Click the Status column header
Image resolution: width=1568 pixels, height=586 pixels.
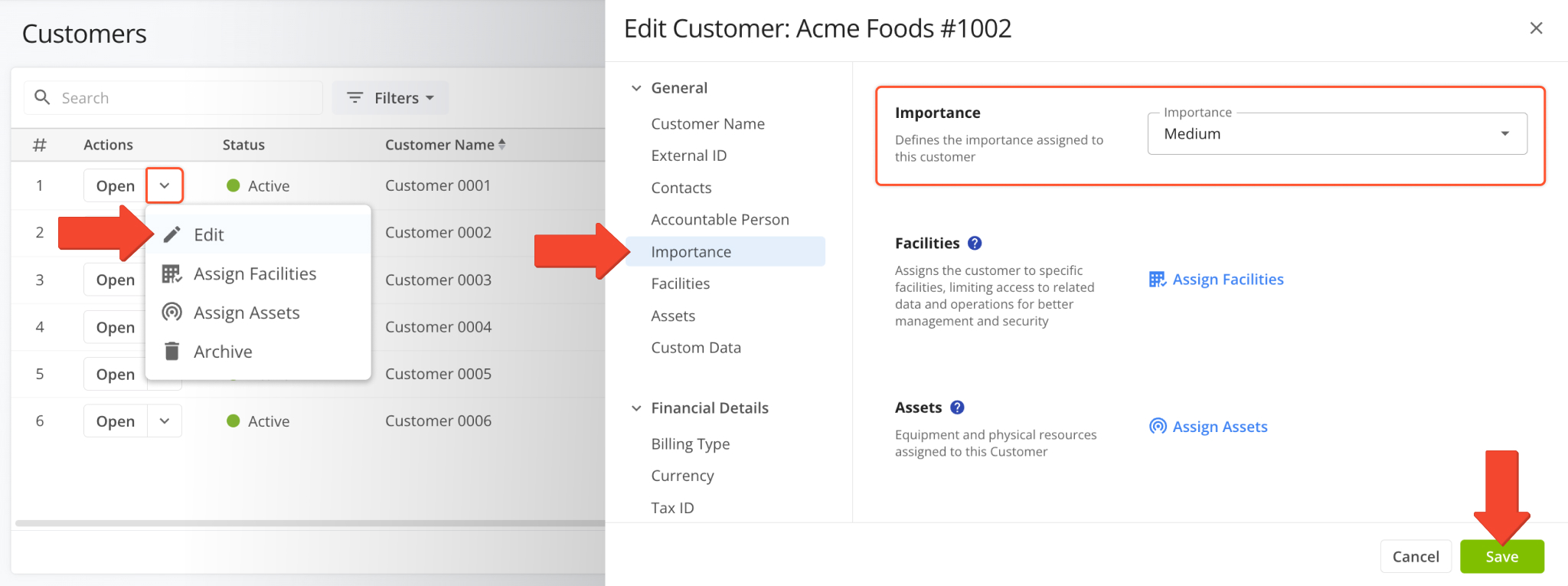coord(243,145)
